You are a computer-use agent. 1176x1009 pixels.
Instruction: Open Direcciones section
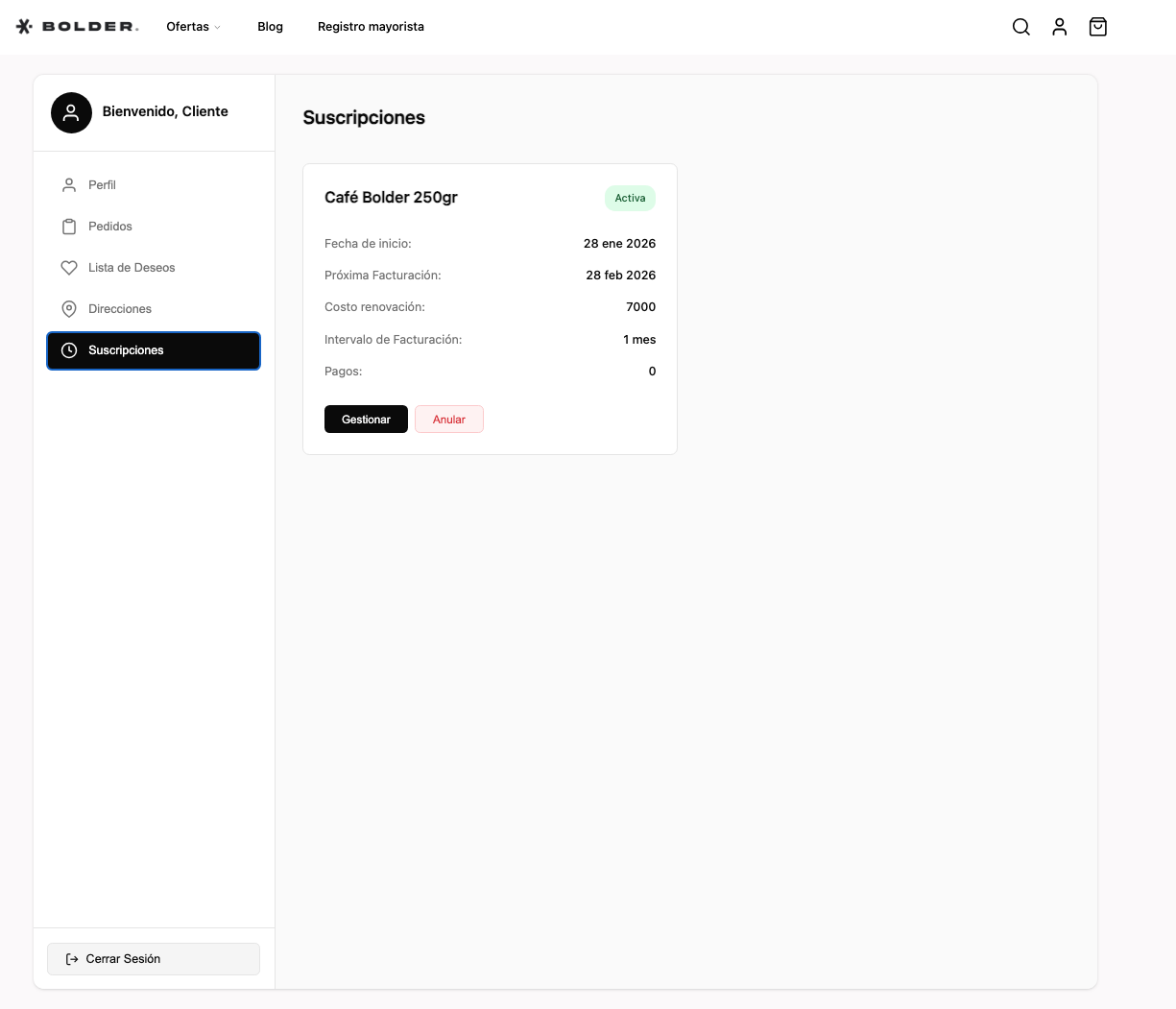point(154,309)
